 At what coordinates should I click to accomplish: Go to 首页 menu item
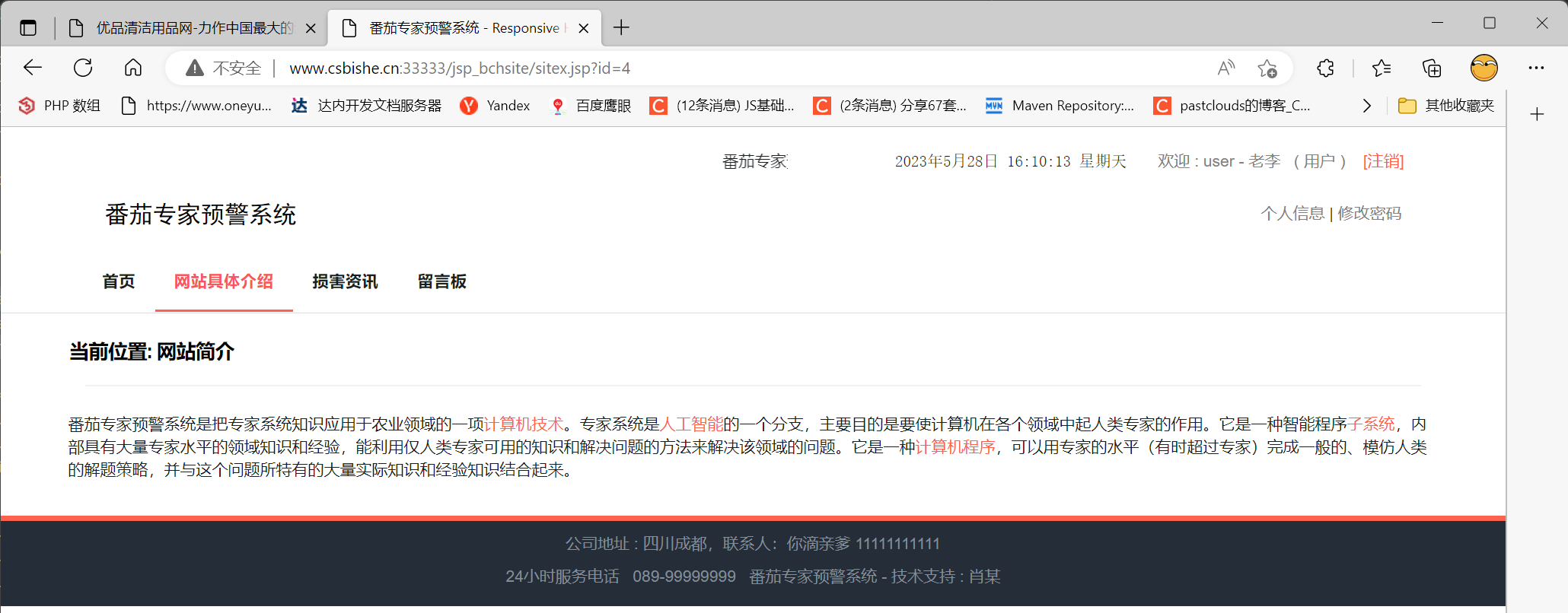click(x=119, y=281)
